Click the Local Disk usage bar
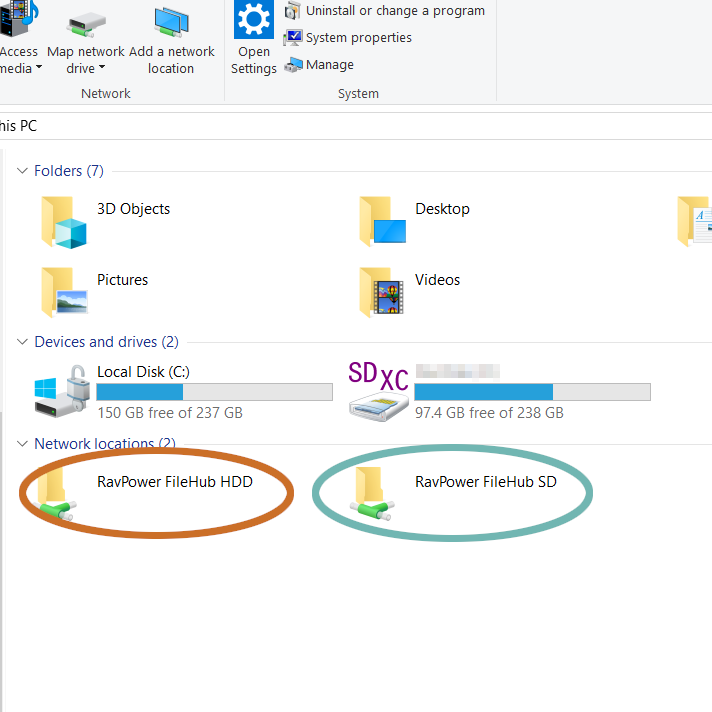 click(x=214, y=392)
